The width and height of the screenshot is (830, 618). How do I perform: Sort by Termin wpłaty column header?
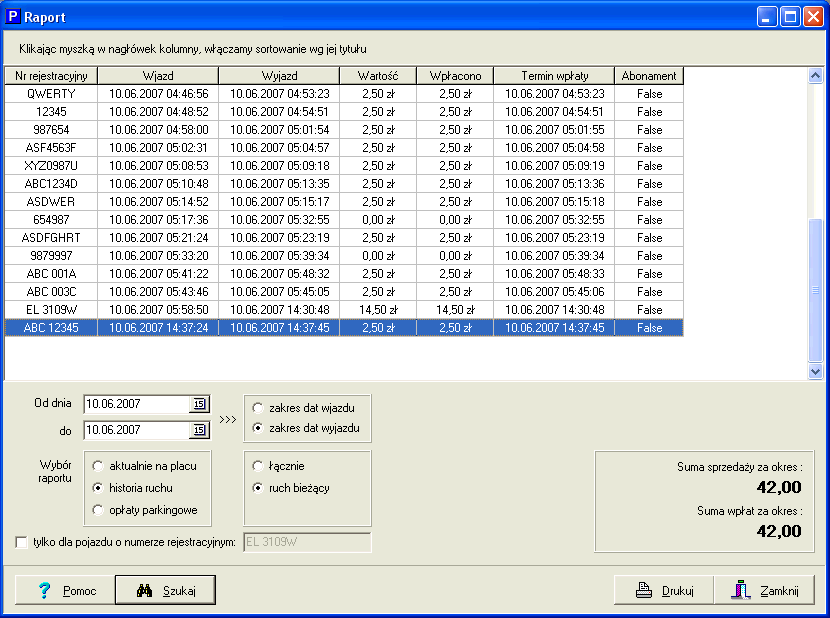(554, 76)
